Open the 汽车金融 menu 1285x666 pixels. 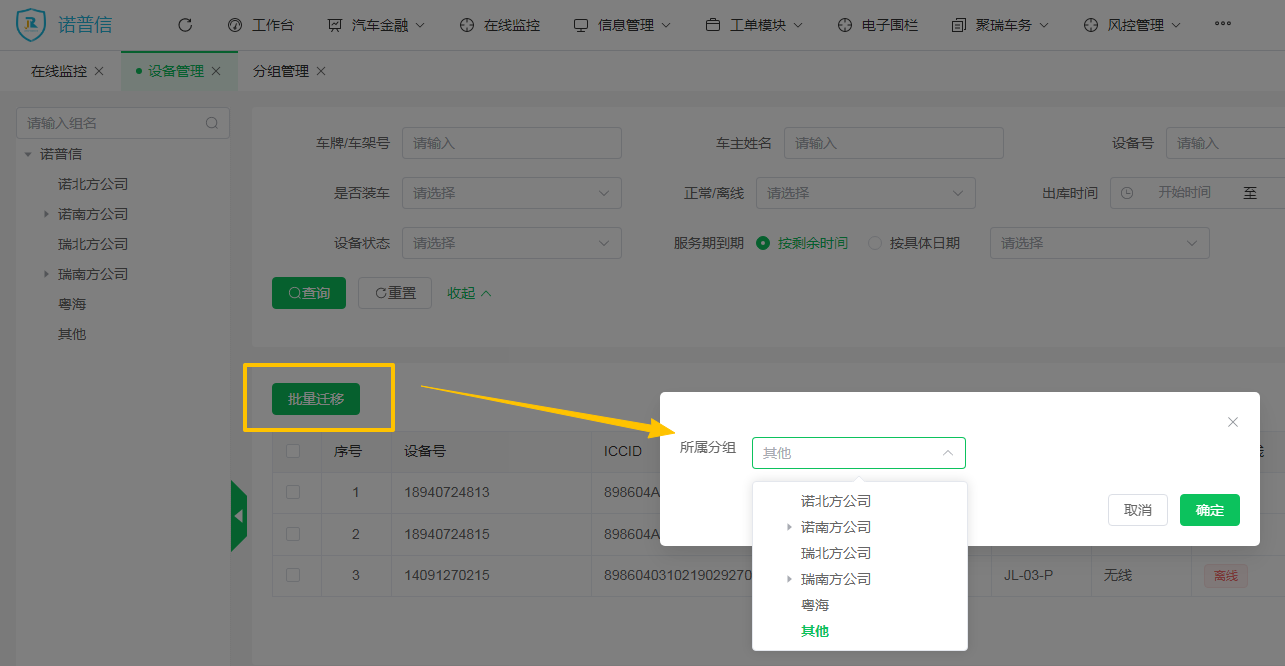[x=376, y=25]
